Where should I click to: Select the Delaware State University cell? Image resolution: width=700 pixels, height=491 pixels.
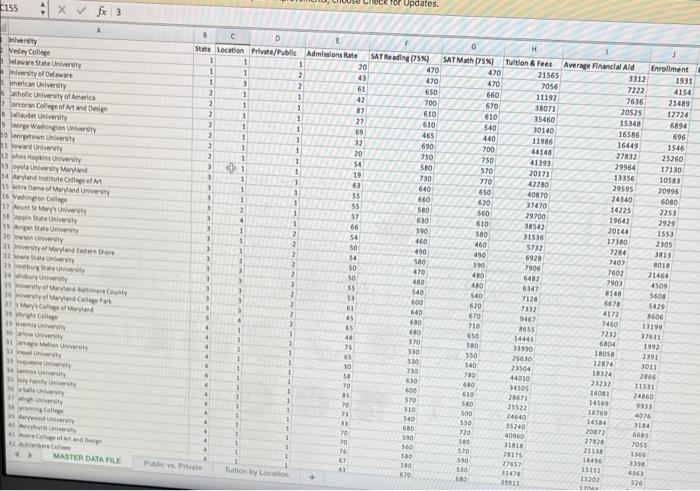(x=45, y=64)
